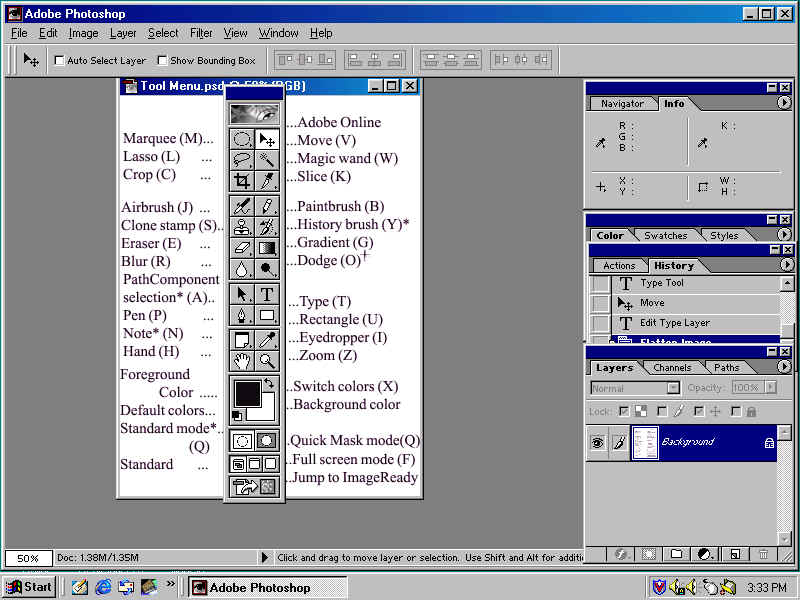Open the History palette flyout menu arrow
Viewport: 800px width, 600px height.
pos(786,264)
